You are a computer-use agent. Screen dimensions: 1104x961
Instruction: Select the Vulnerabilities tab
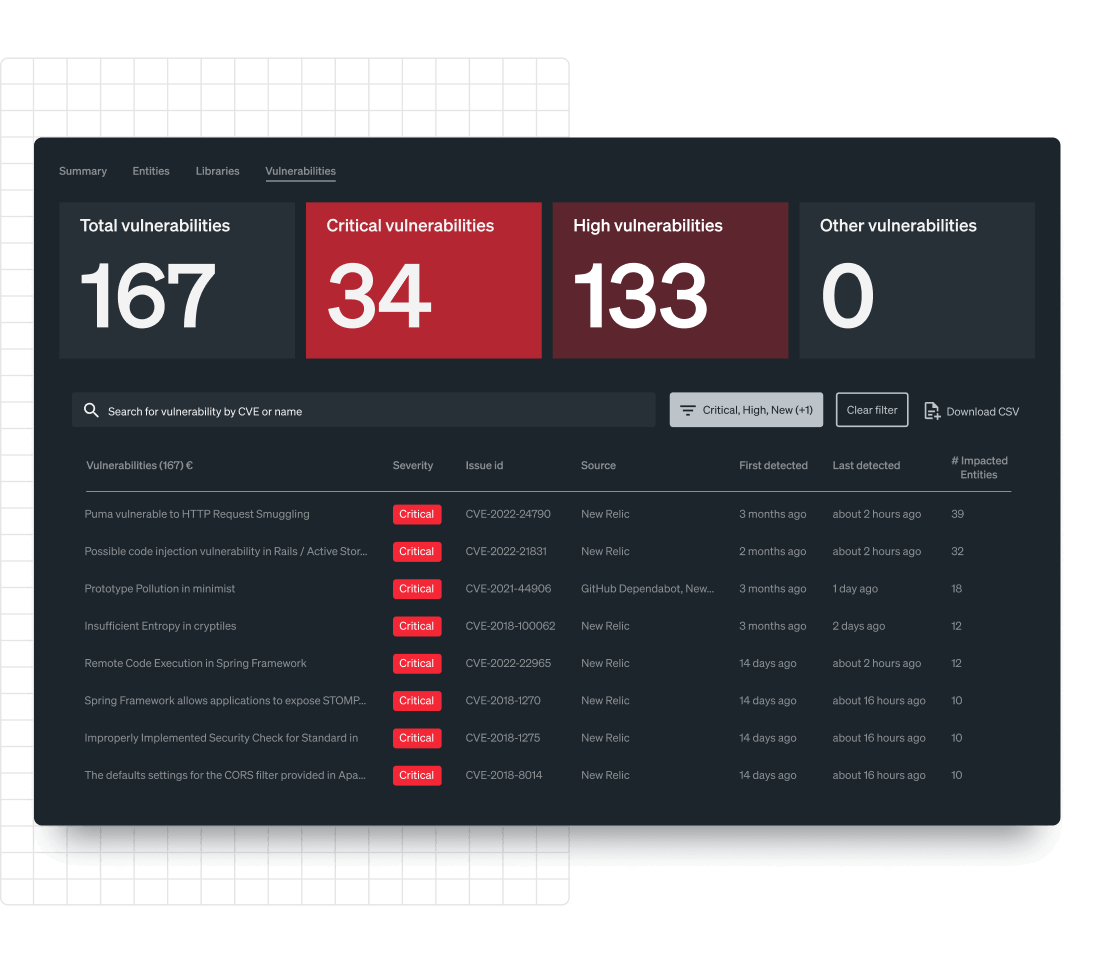(301, 171)
